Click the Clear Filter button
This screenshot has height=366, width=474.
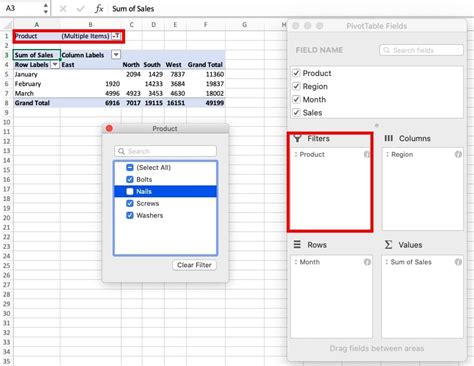(x=194, y=265)
